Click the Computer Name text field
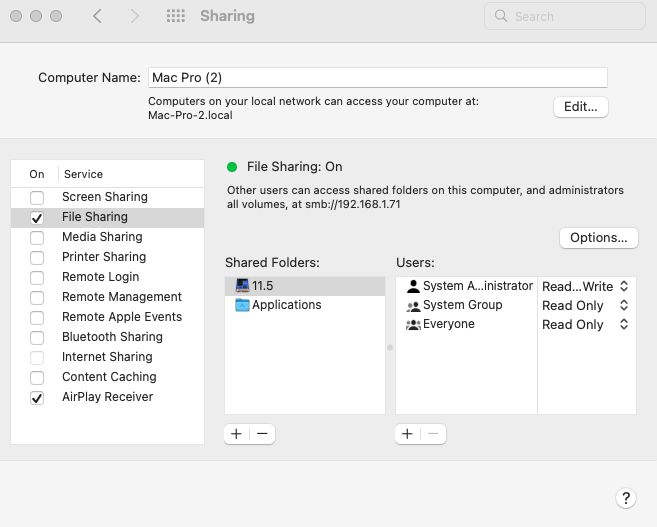 (x=377, y=78)
